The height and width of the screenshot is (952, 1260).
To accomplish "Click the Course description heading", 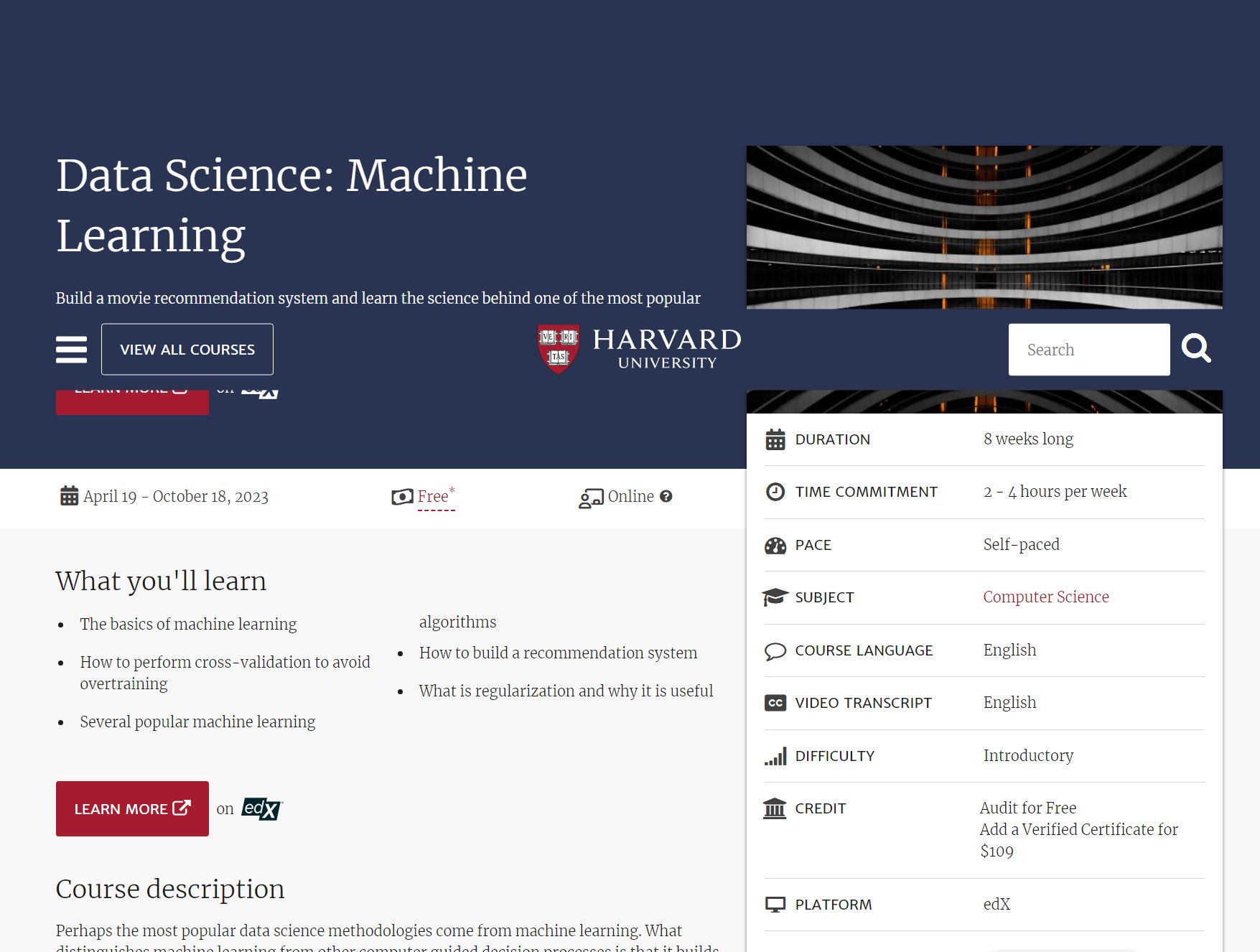I will (x=170, y=889).
